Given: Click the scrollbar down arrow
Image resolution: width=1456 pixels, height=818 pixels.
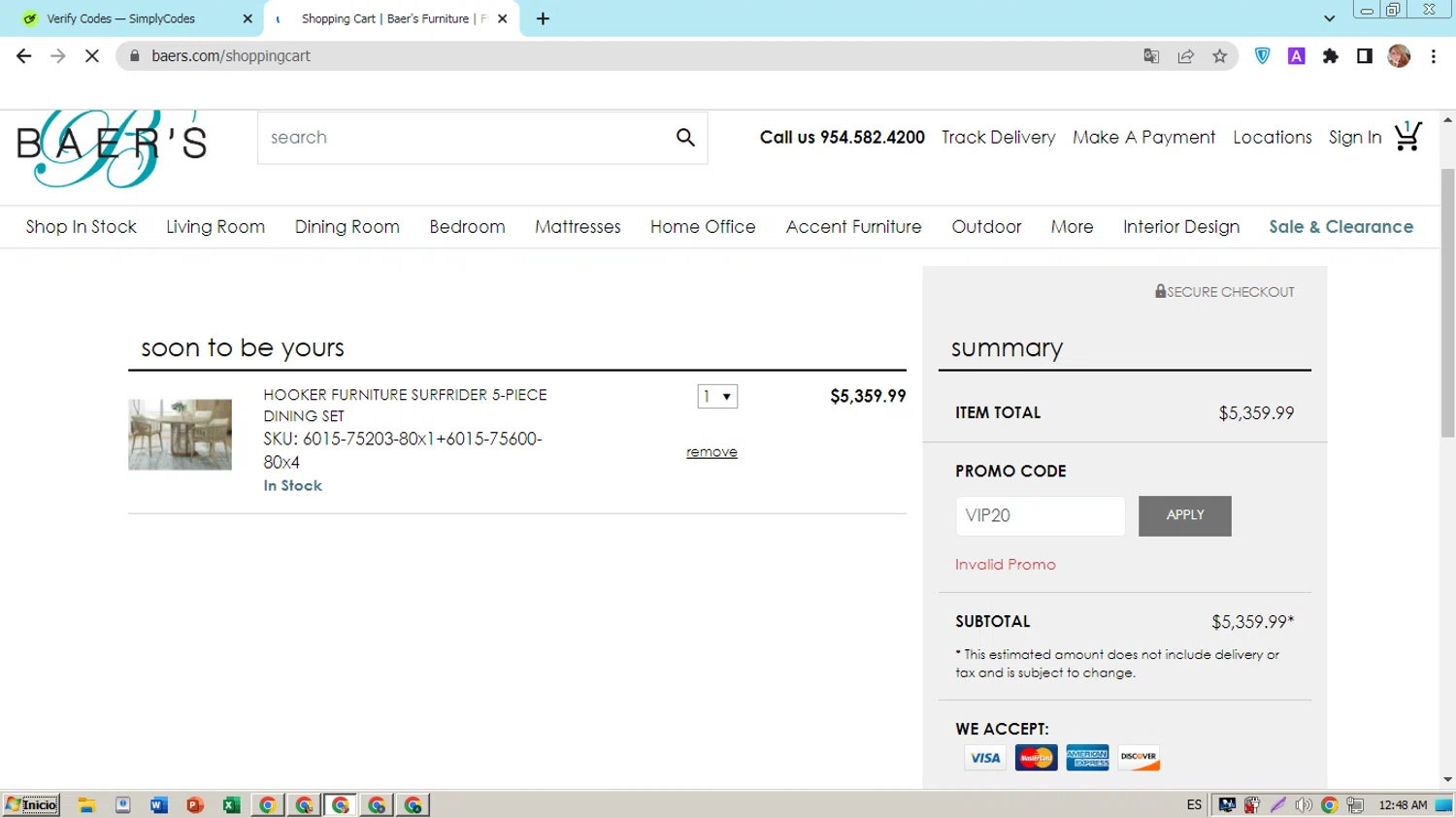Looking at the screenshot, I should point(1447,779).
